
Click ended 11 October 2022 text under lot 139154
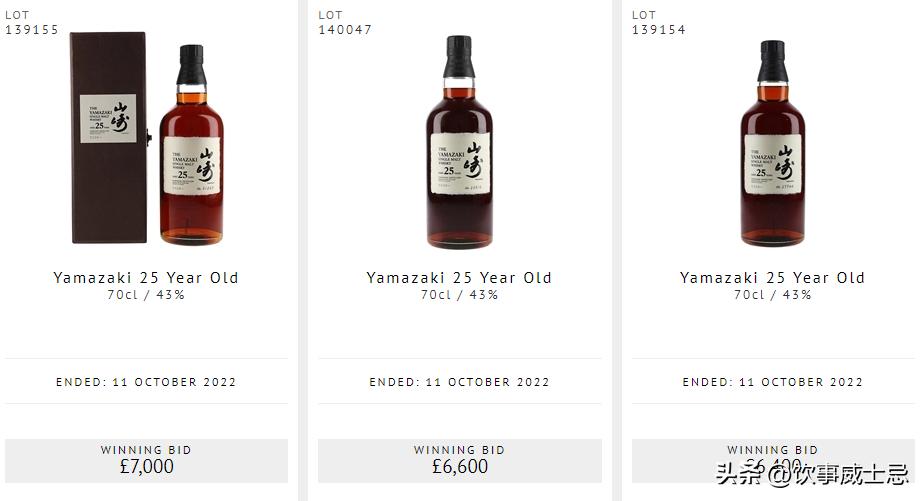773,382
